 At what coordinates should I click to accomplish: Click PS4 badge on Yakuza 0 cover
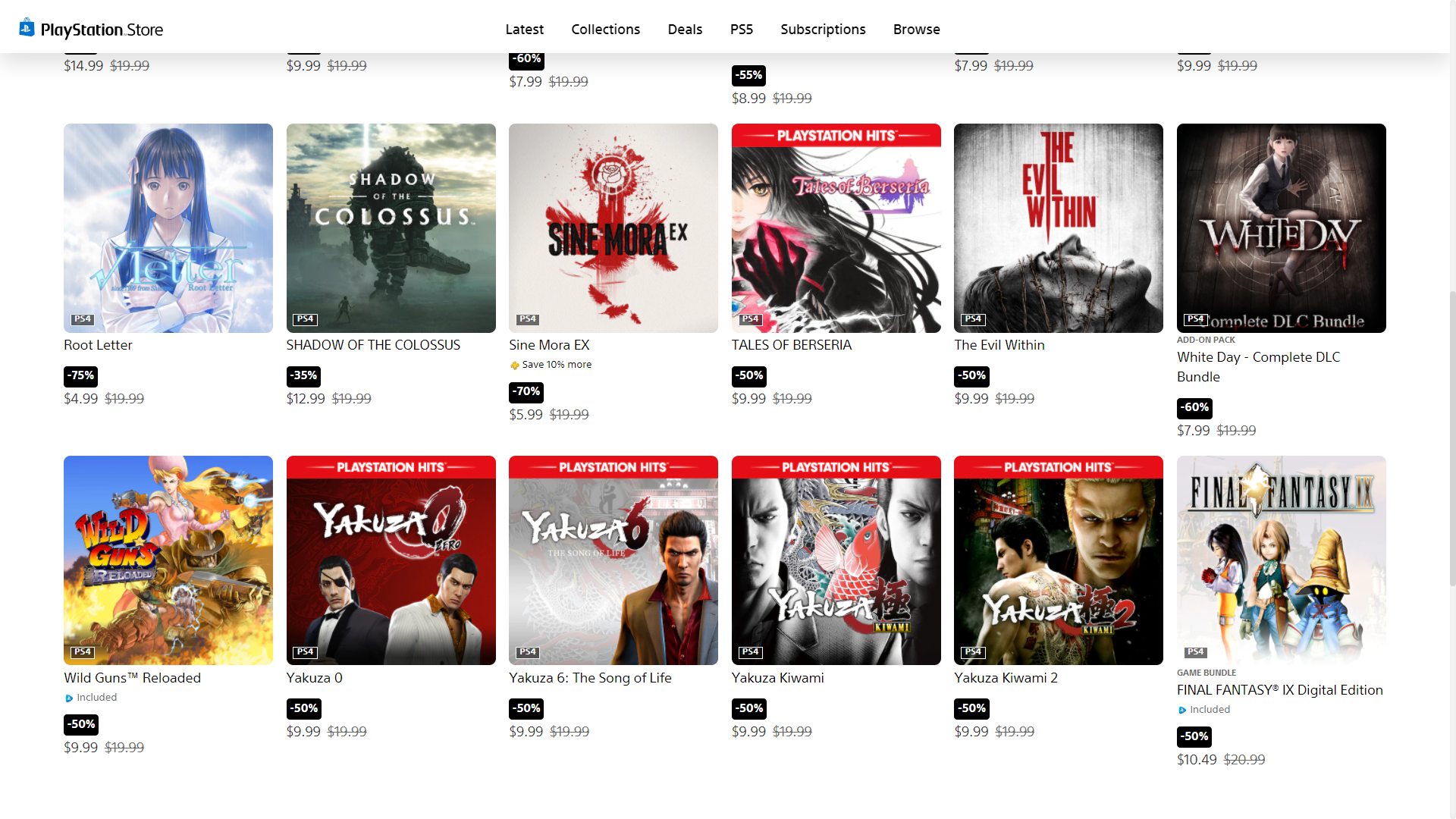(306, 651)
